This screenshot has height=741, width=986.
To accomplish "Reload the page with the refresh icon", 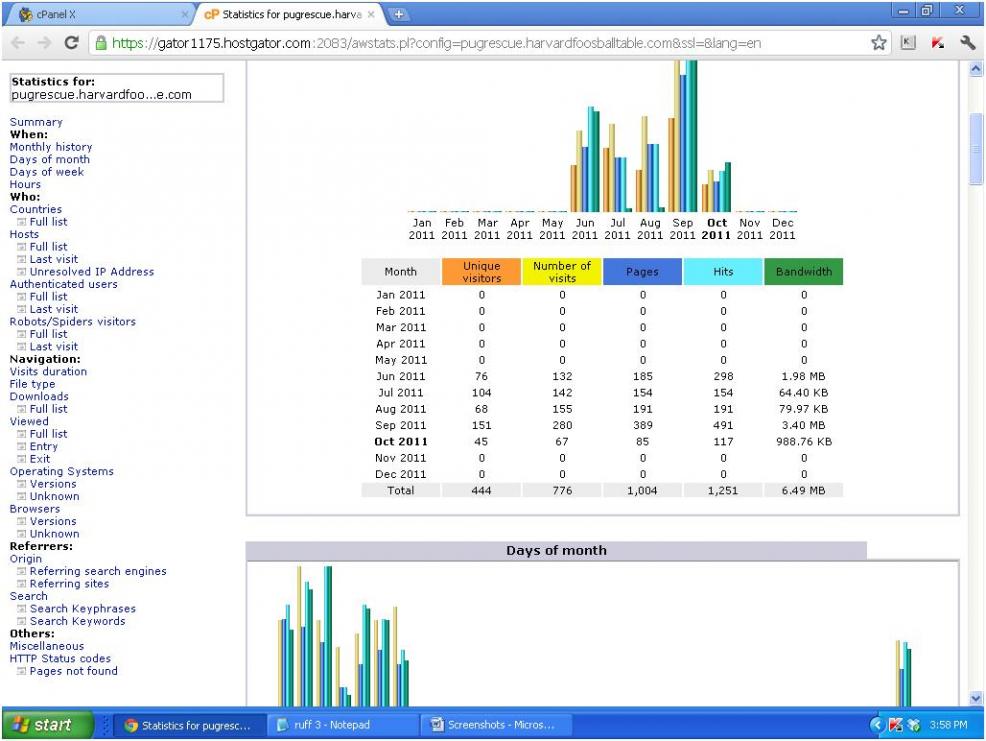I will (73, 44).
